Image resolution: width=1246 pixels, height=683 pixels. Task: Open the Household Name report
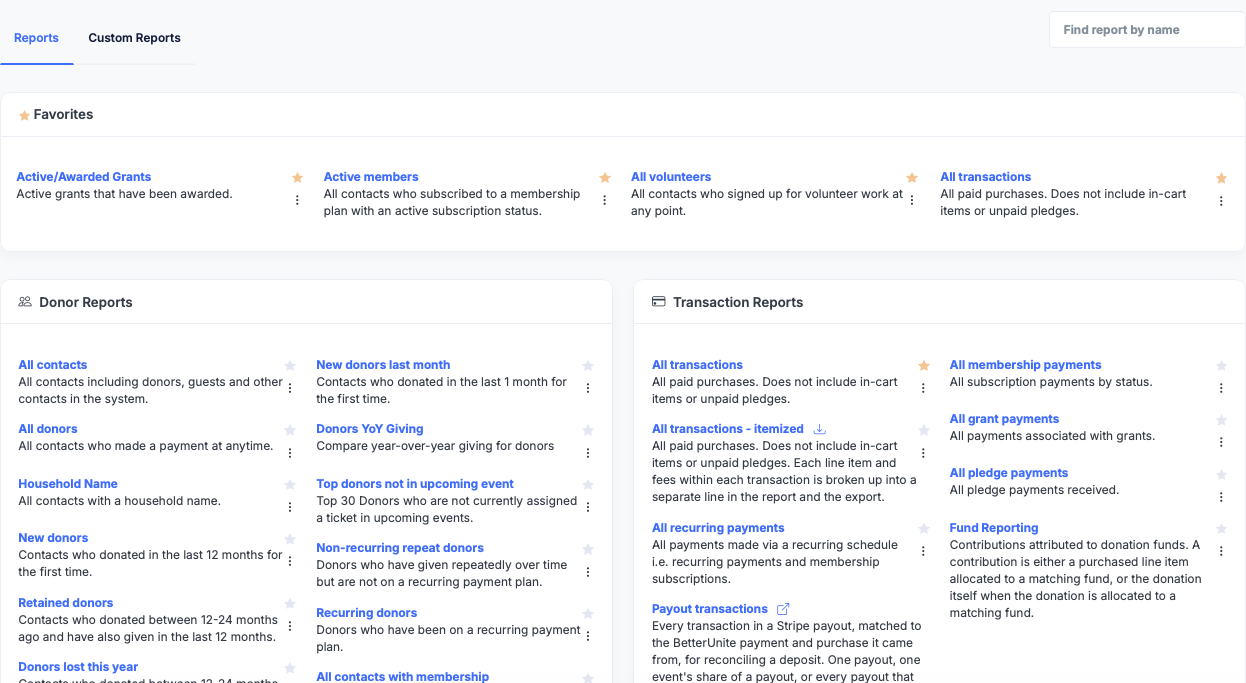68,484
